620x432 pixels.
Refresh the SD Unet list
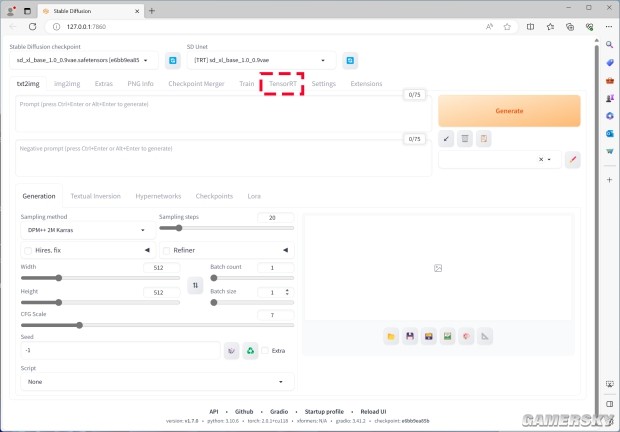[350, 60]
